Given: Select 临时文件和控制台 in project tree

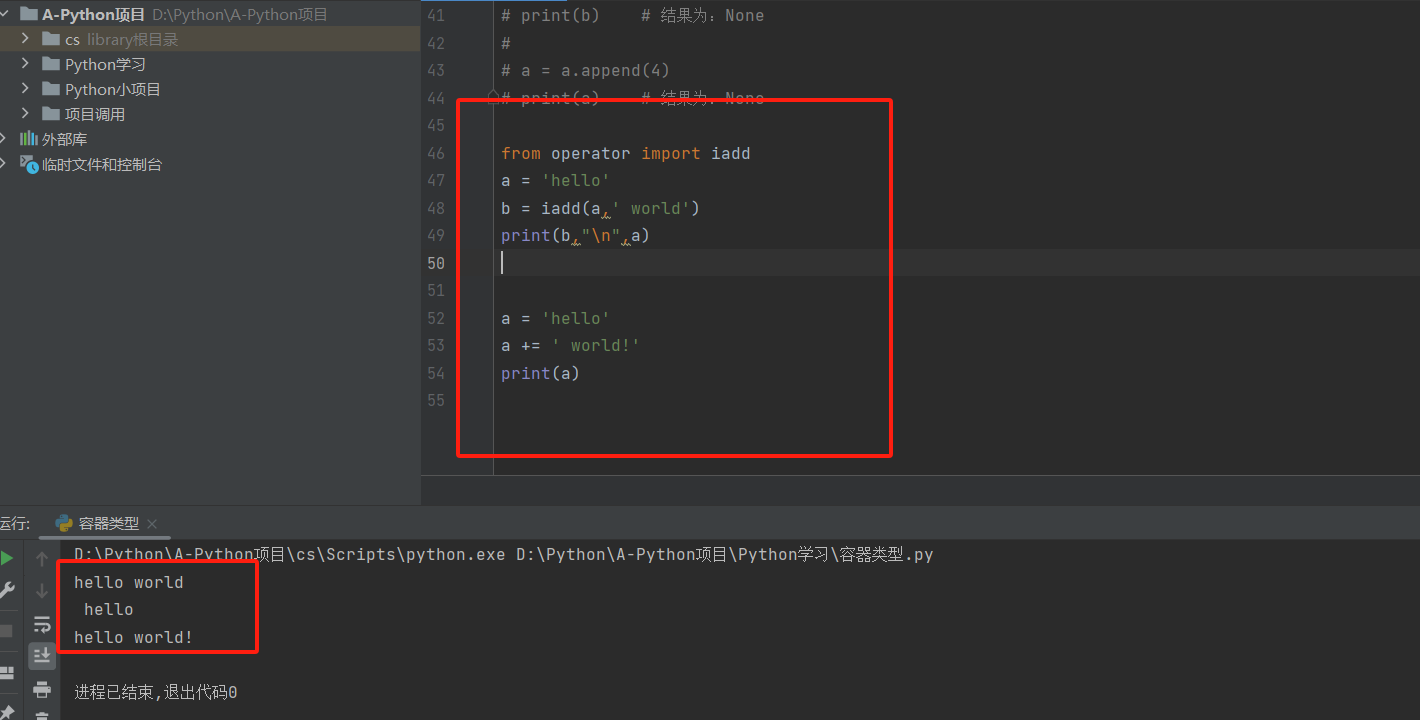Looking at the screenshot, I should tap(101, 164).
